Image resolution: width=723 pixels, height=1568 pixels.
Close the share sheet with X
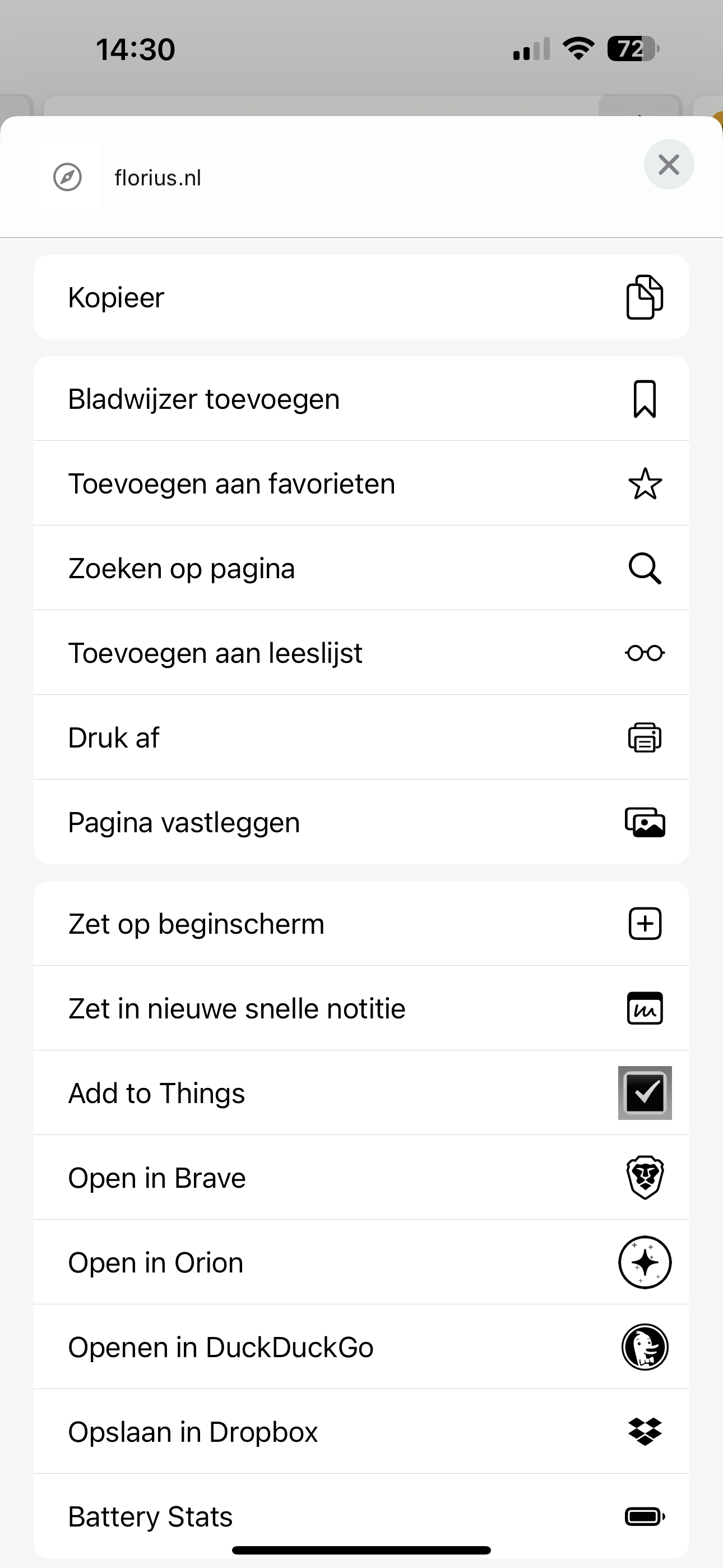point(668,164)
